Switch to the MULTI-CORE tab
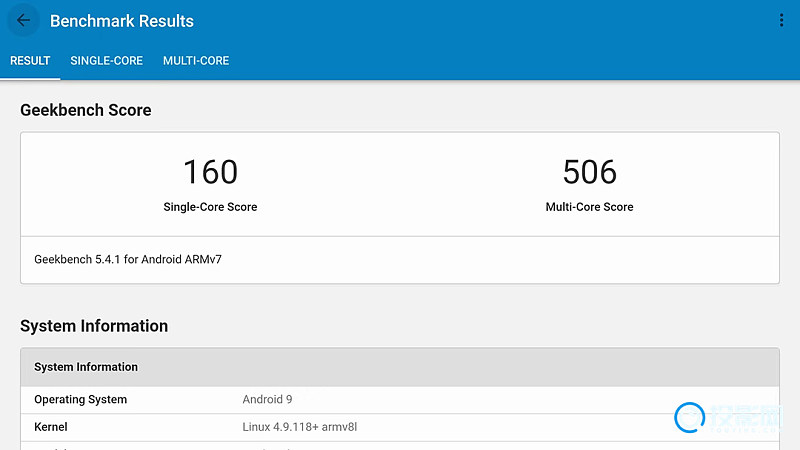The image size is (800, 450). click(196, 61)
